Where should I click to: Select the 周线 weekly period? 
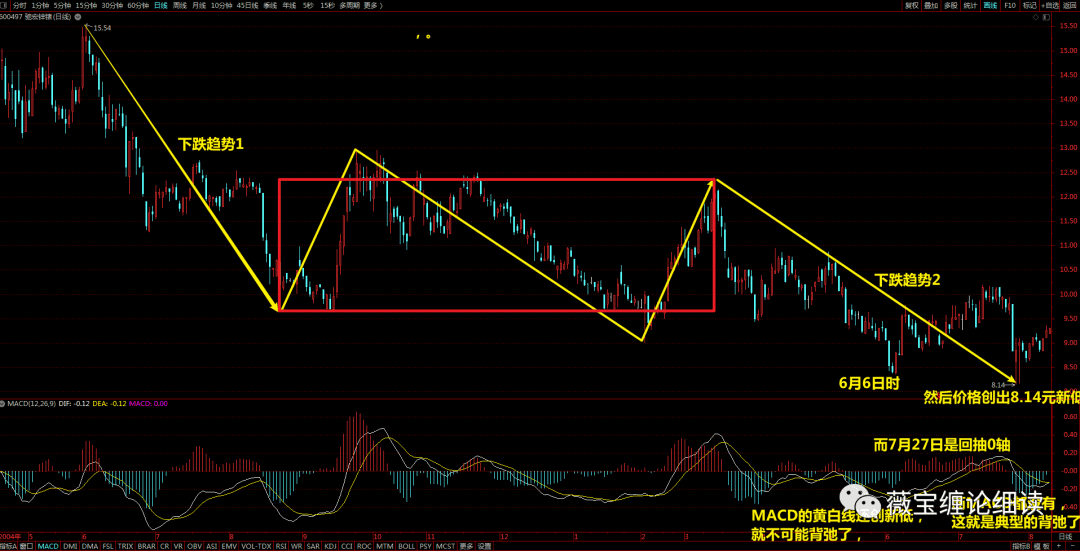(180, 6)
